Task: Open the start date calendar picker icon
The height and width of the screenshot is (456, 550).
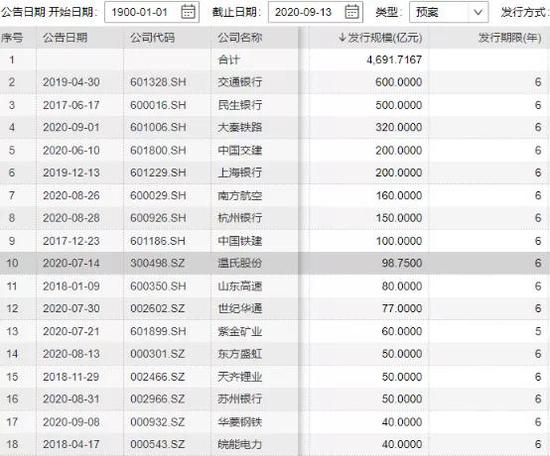Action: (188, 12)
